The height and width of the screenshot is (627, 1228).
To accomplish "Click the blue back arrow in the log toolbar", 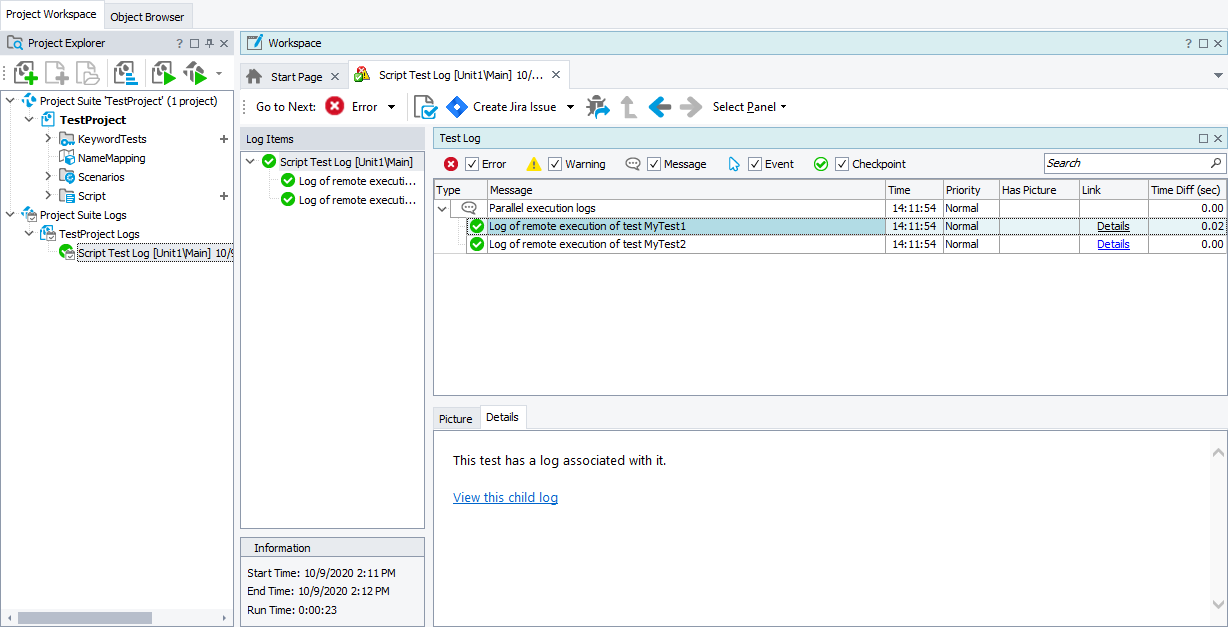I will click(659, 107).
